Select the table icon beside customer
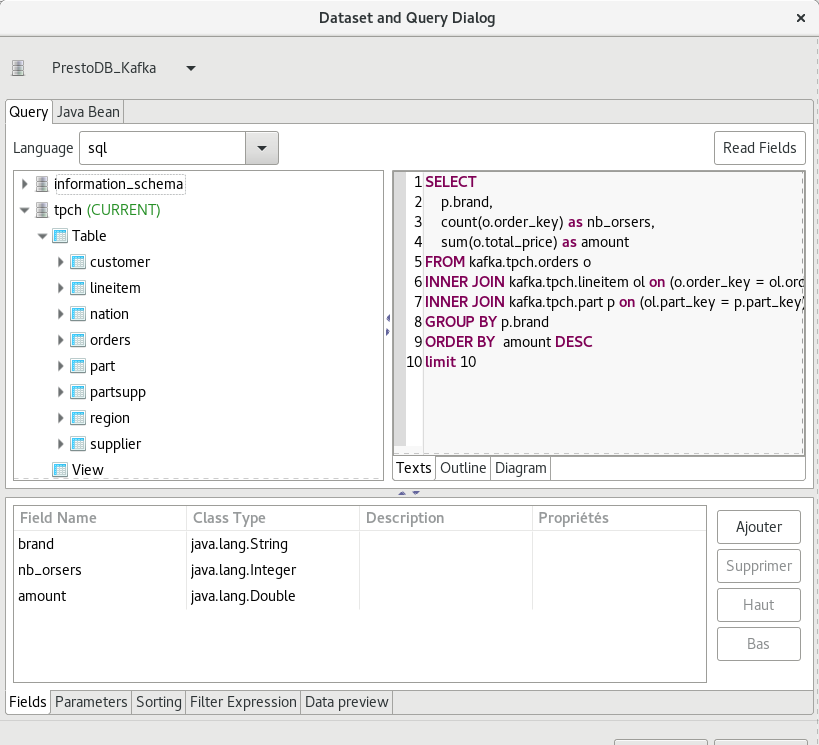The width and height of the screenshot is (819, 745). (x=77, y=262)
